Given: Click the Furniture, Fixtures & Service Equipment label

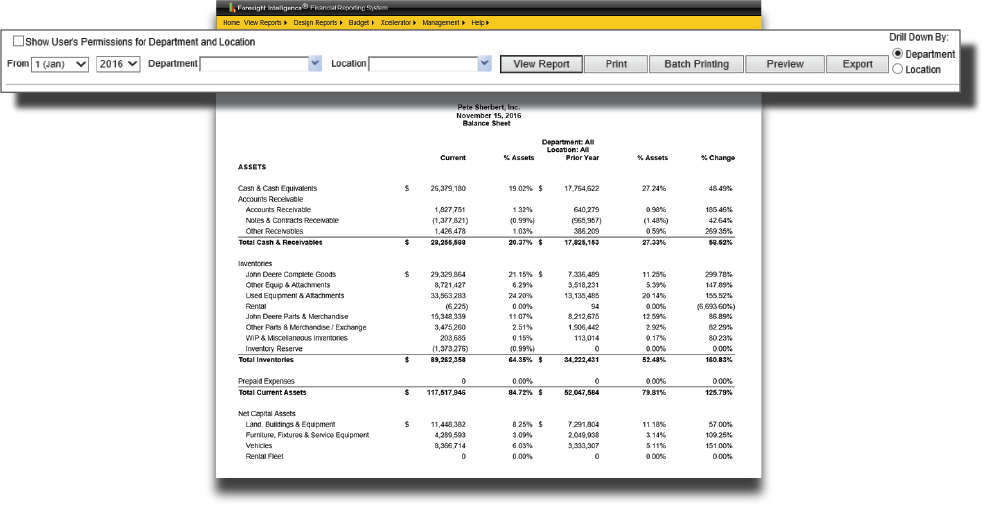Looking at the screenshot, I should (x=307, y=435).
